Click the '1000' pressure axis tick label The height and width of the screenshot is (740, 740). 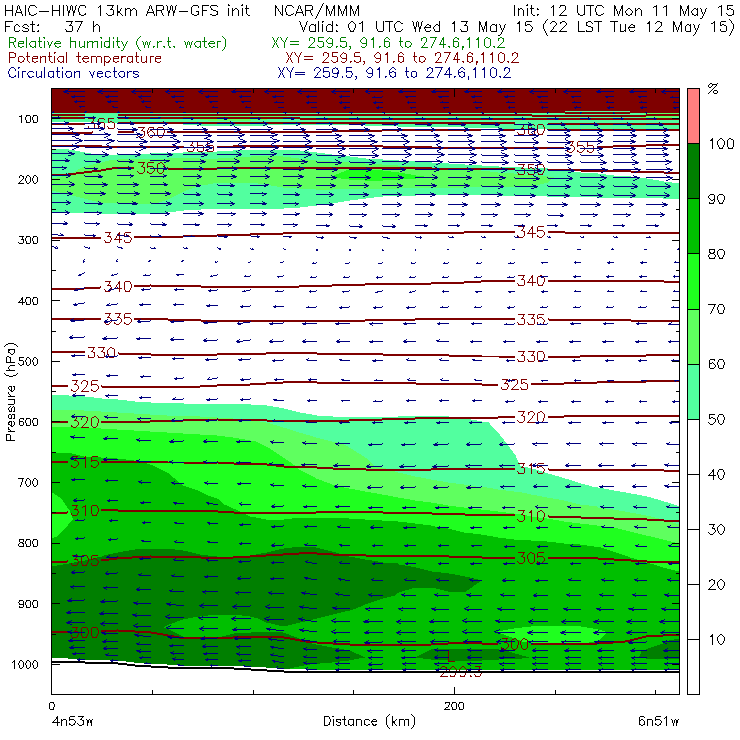tap(24, 664)
